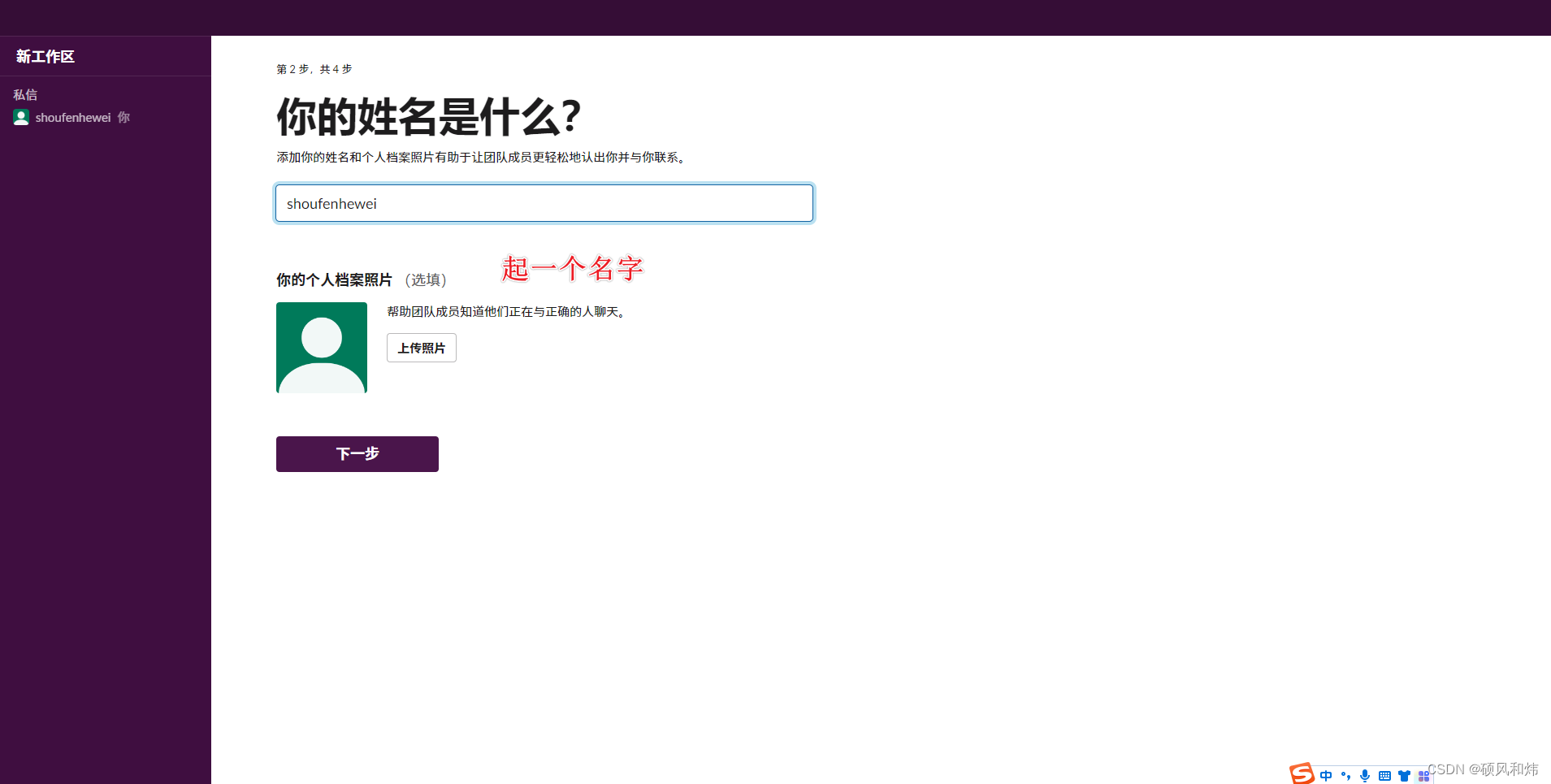Image resolution: width=1551 pixels, height=784 pixels.
Task: Click the 第 2 步，共 4 步 step text
Action: click(314, 69)
